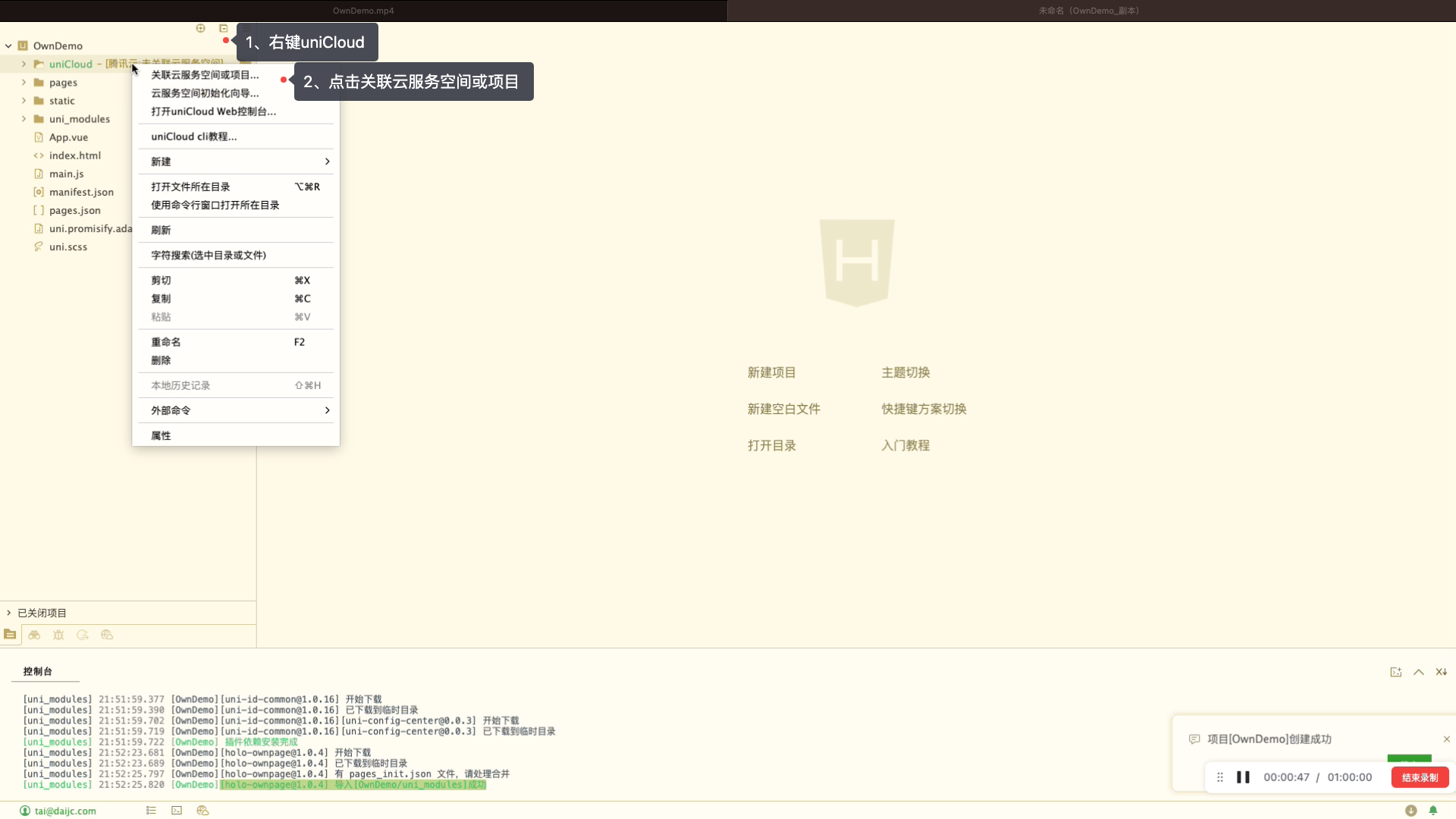The width and height of the screenshot is (1456, 819).
Task: Expand the uniCloud folder chevron
Action: (x=24, y=64)
